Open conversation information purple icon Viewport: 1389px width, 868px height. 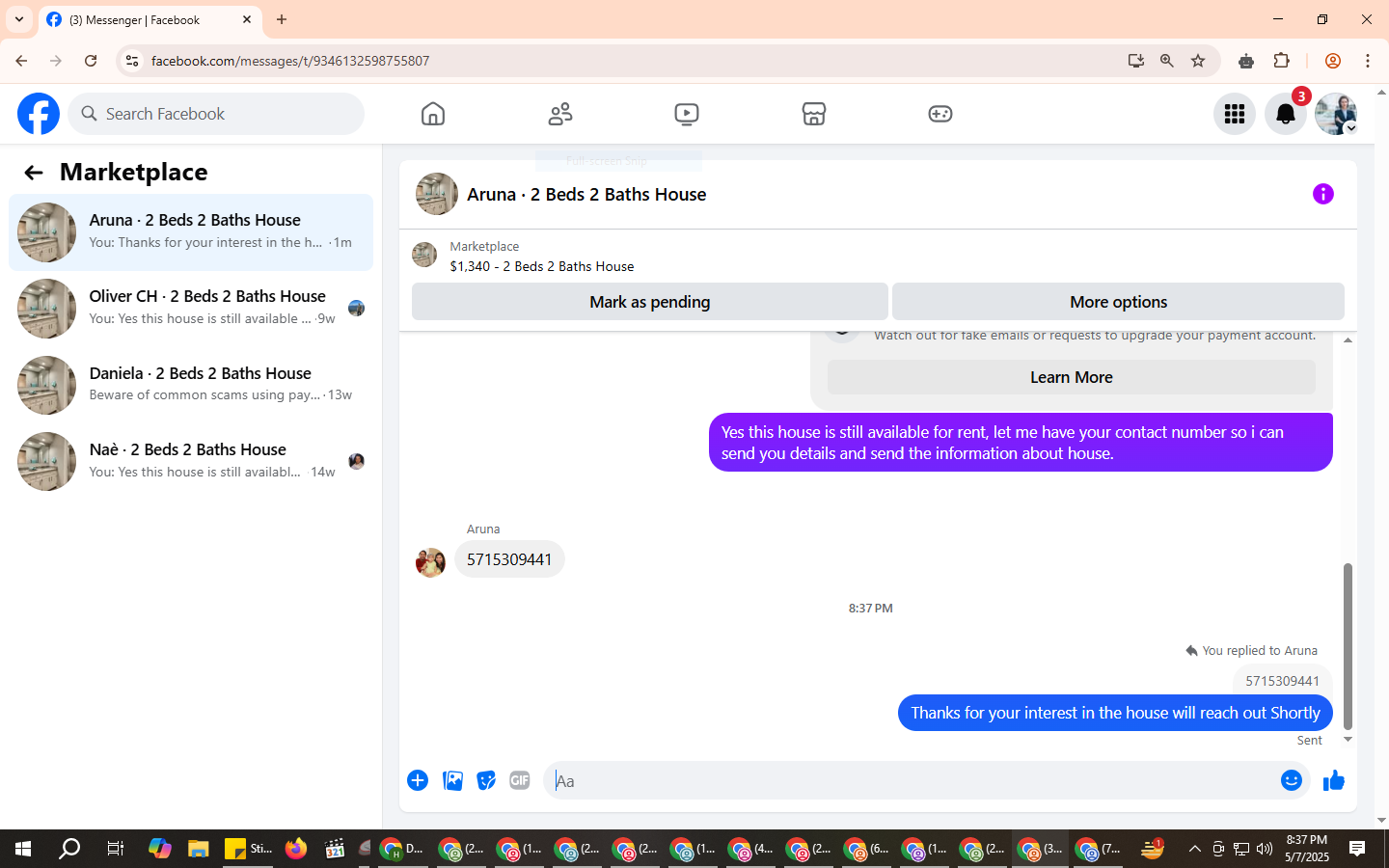(1323, 194)
